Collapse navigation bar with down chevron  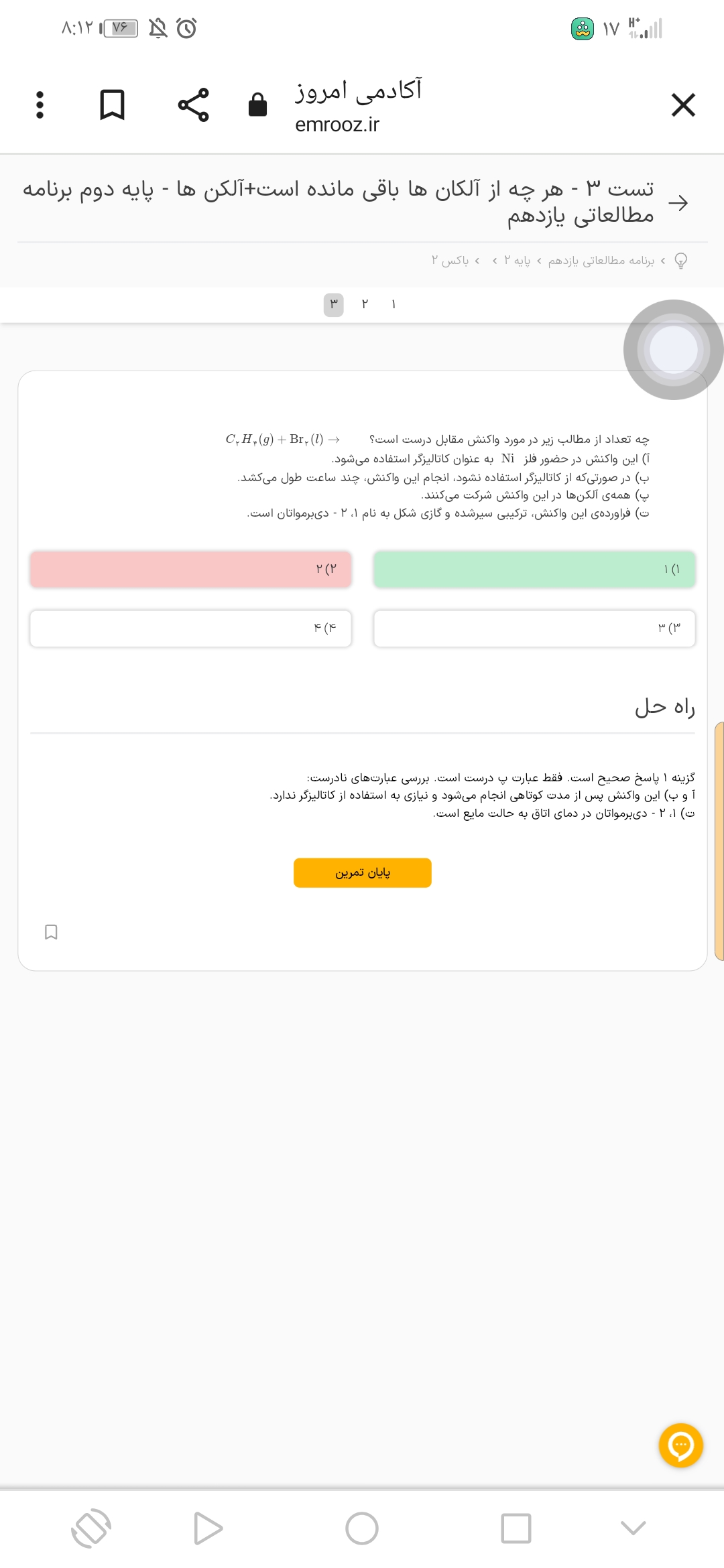click(x=633, y=1528)
